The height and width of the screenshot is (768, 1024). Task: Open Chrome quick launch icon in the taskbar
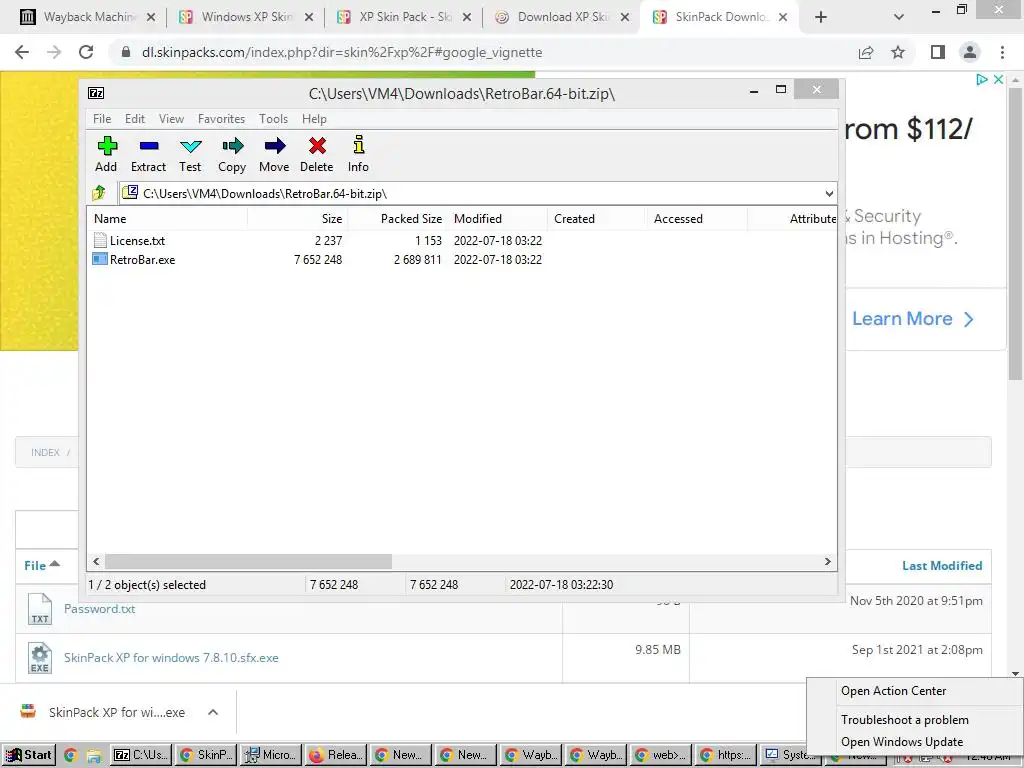coord(71,756)
